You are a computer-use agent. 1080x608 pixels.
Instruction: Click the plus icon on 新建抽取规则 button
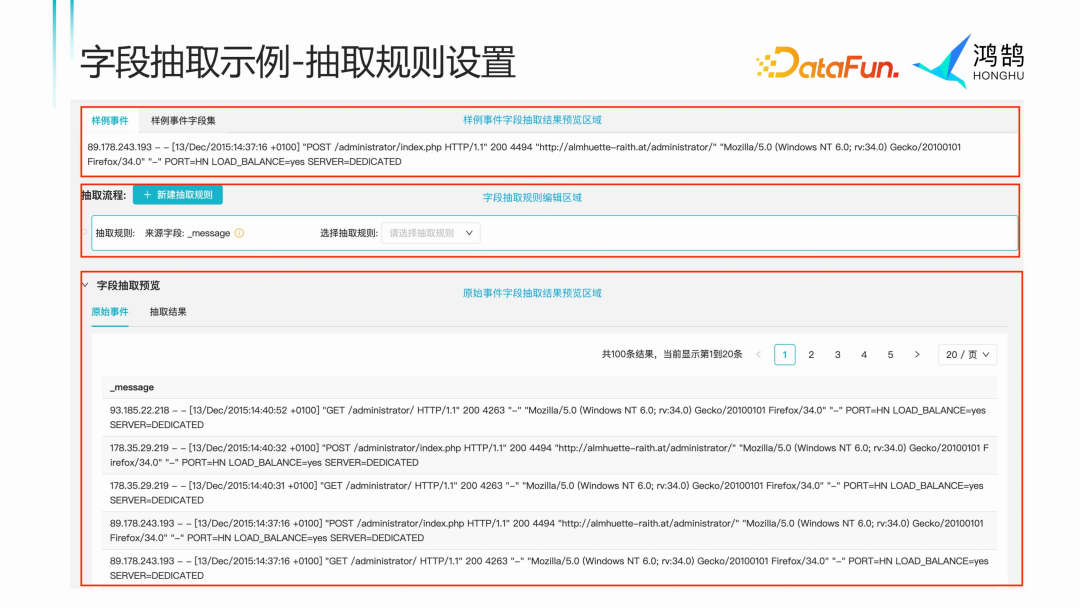tap(146, 195)
